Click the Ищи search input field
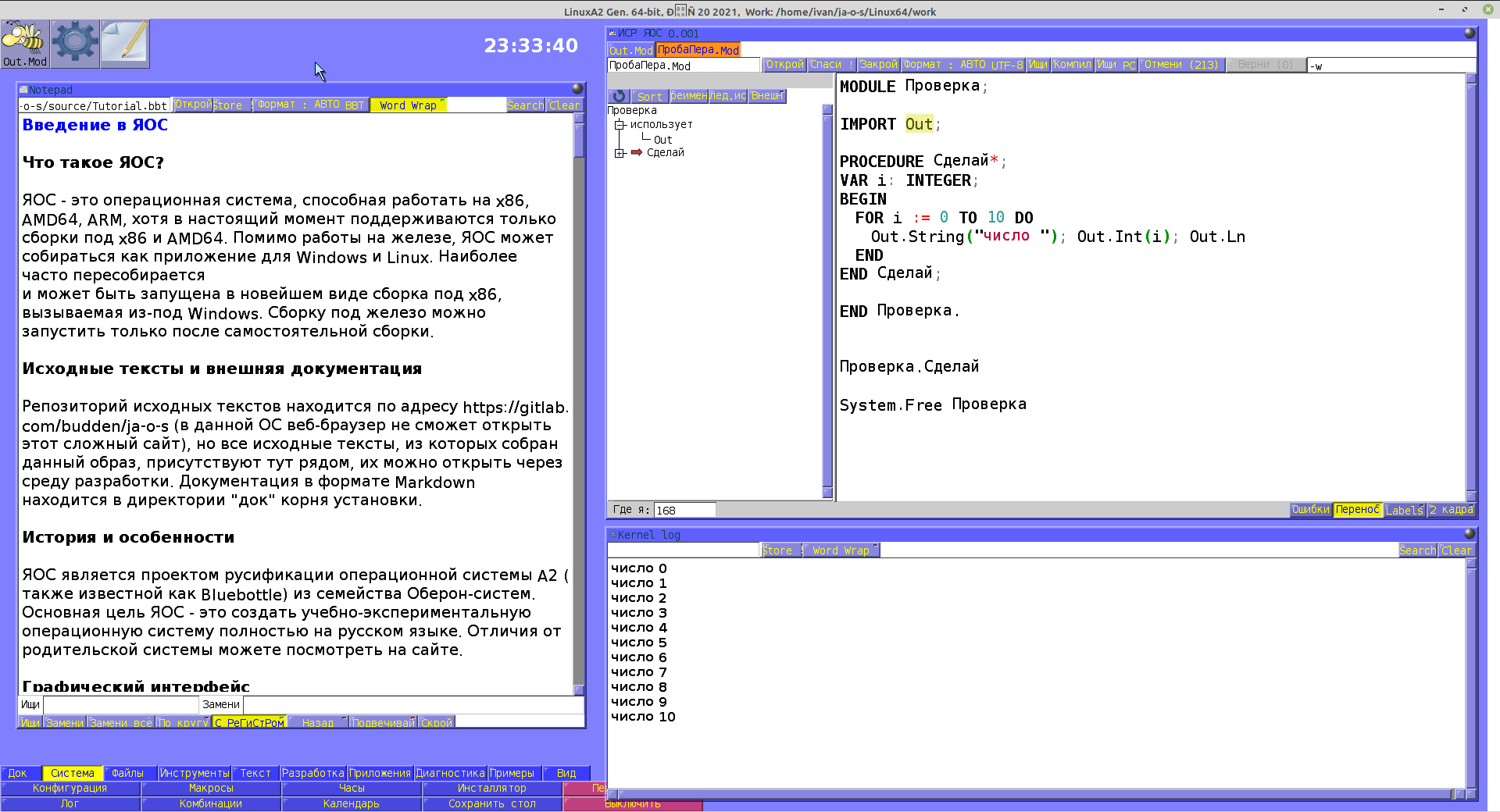 point(121,704)
